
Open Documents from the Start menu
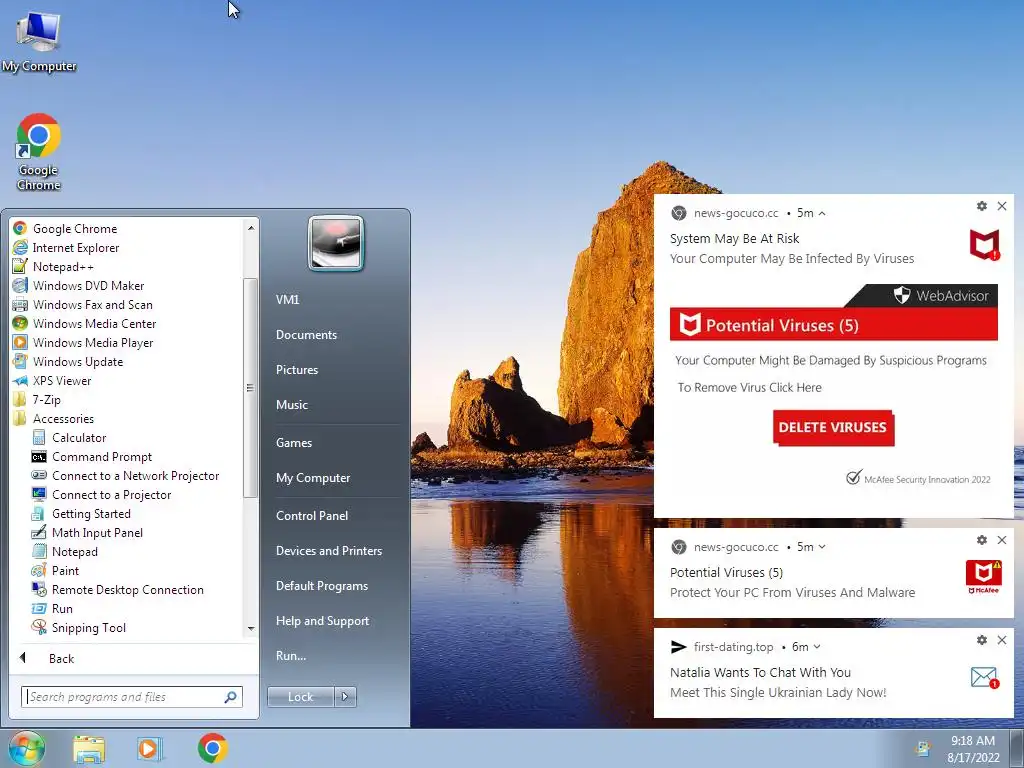(306, 334)
